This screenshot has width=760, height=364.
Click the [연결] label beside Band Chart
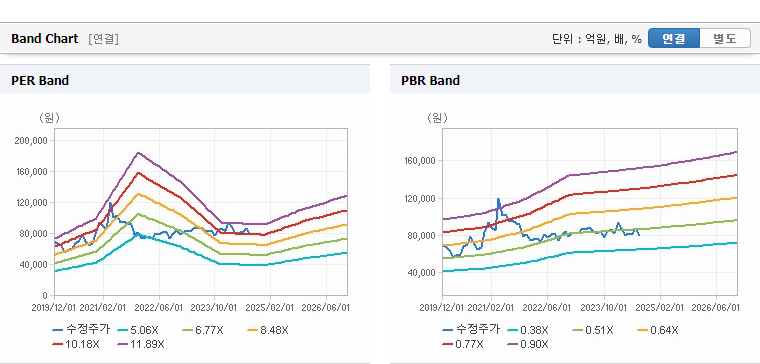(103, 39)
